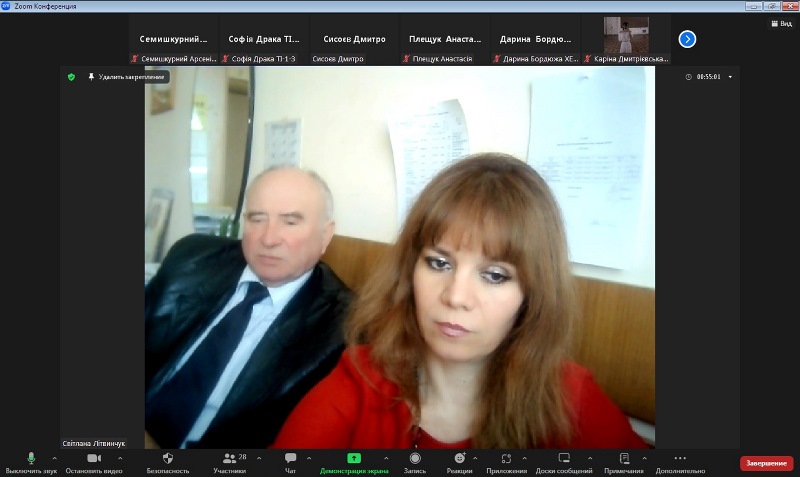
Task: Select Плещук Анастасія participant tile
Action: click(444, 39)
